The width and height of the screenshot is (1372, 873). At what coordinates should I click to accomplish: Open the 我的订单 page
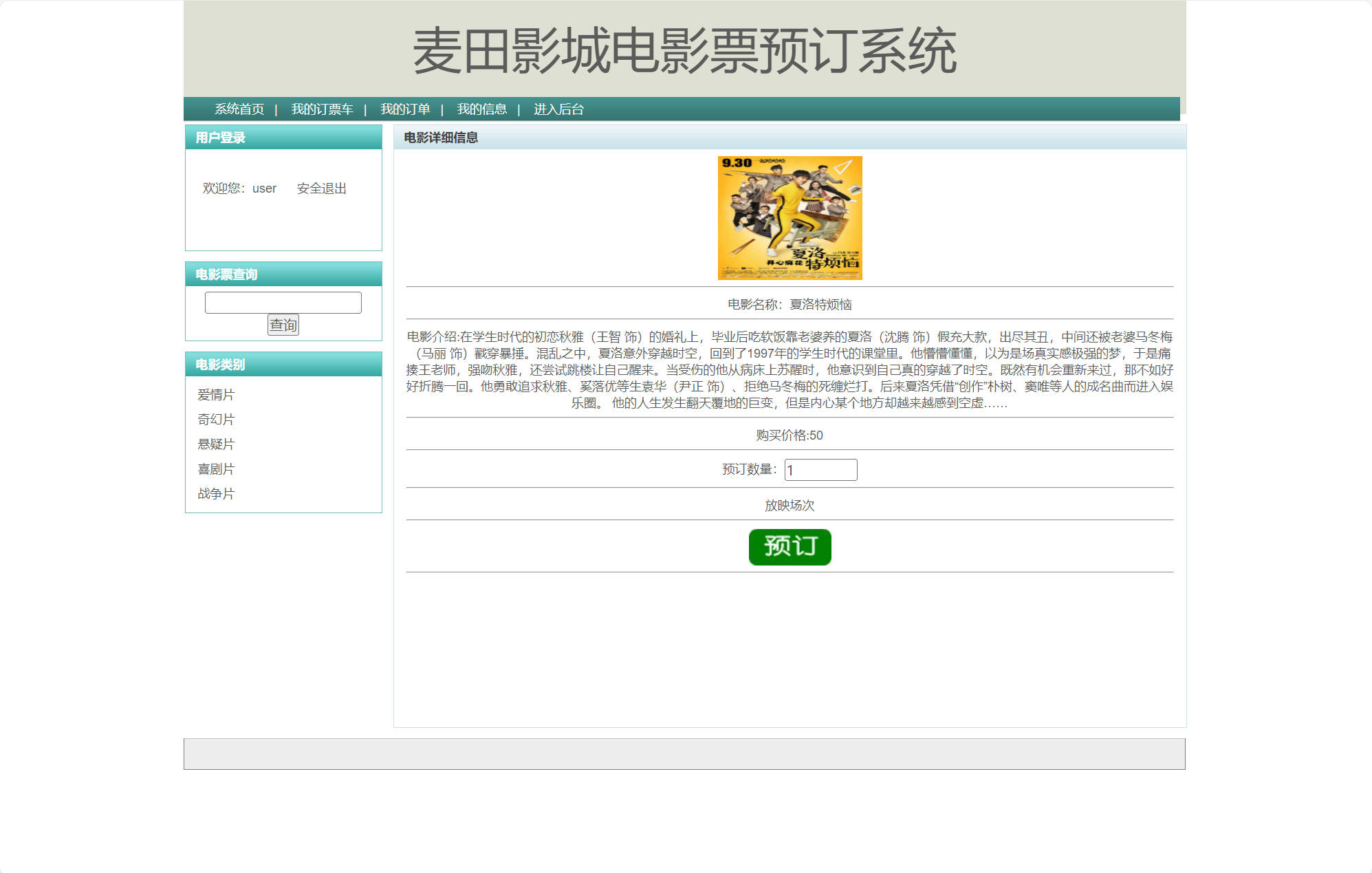[x=406, y=109]
